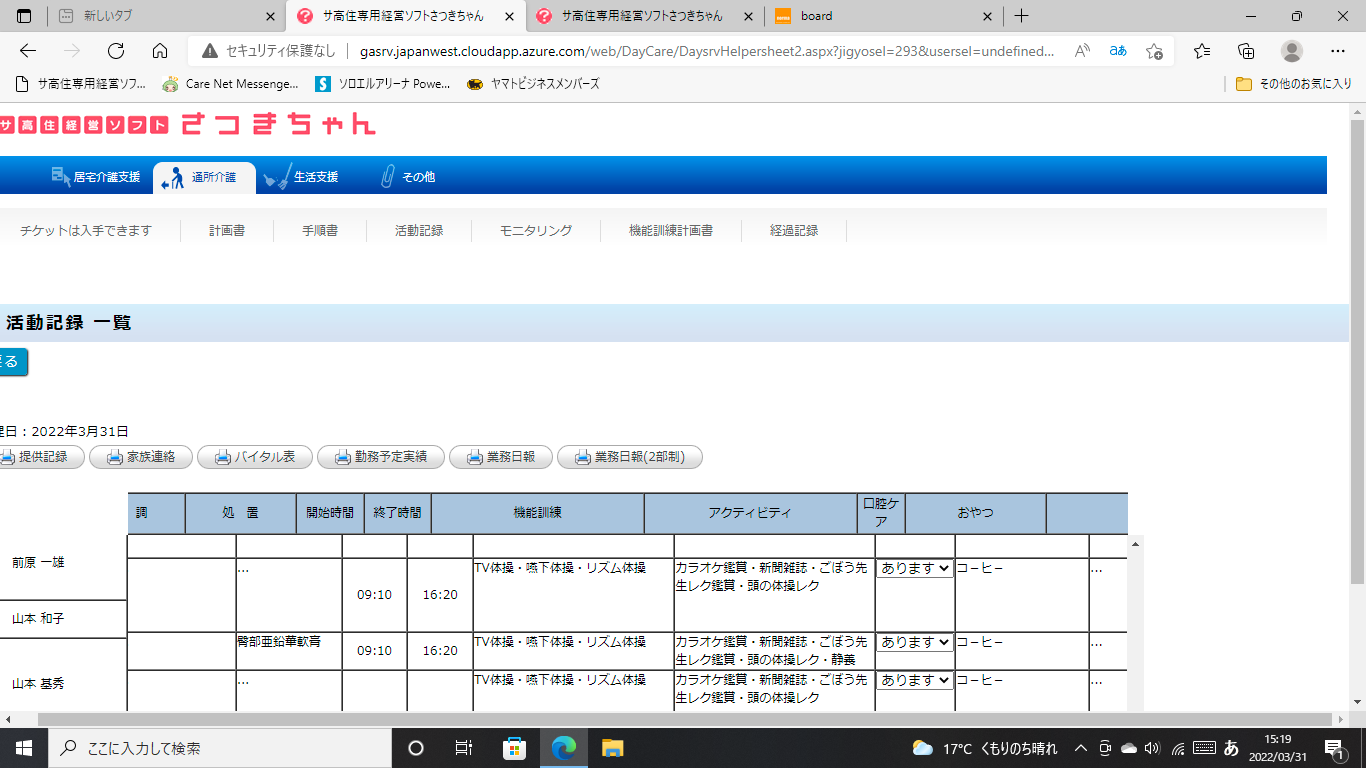Open the 経過記録 page

794,231
